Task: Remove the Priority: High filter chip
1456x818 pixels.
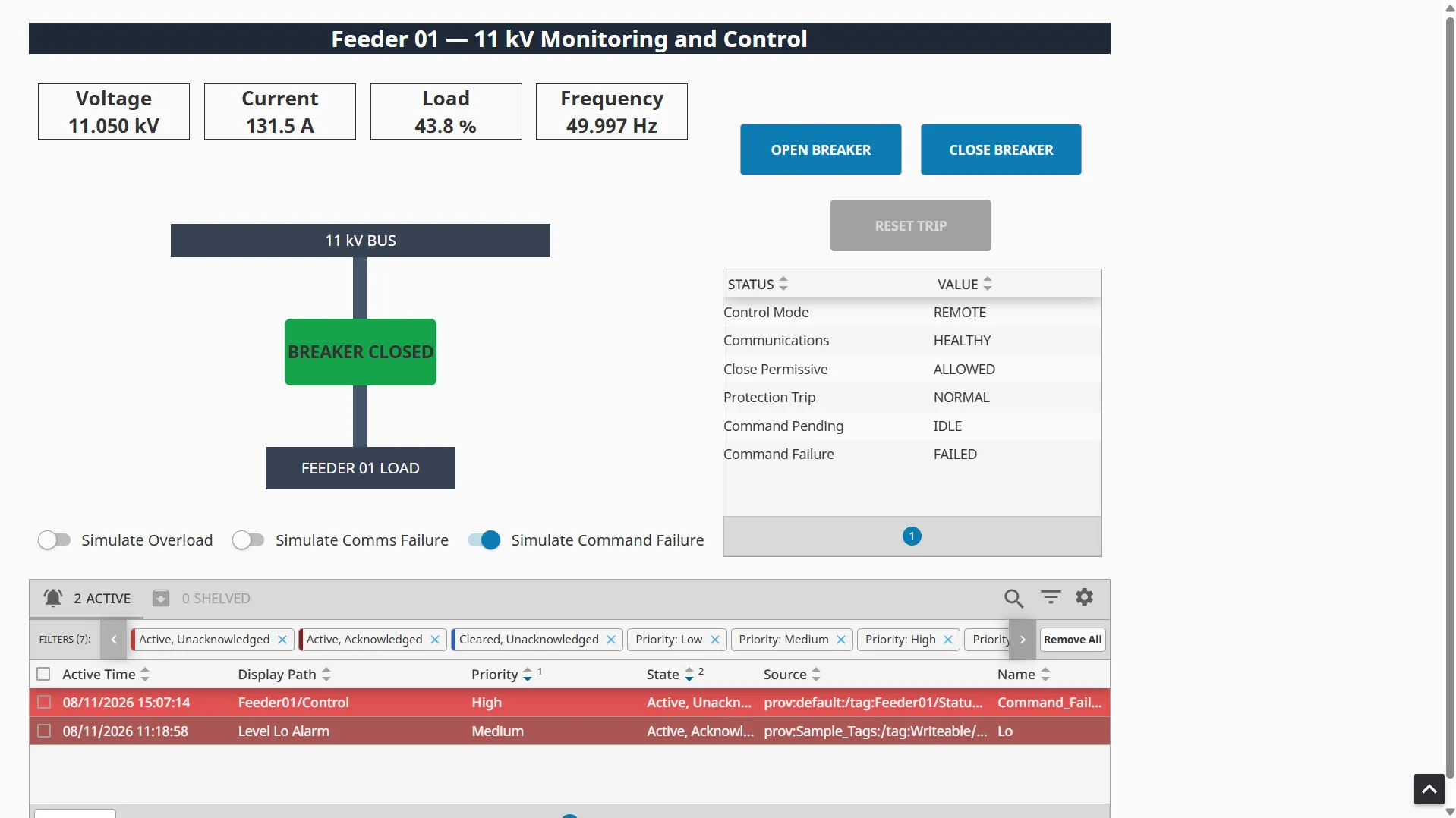Action: pos(948,640)
